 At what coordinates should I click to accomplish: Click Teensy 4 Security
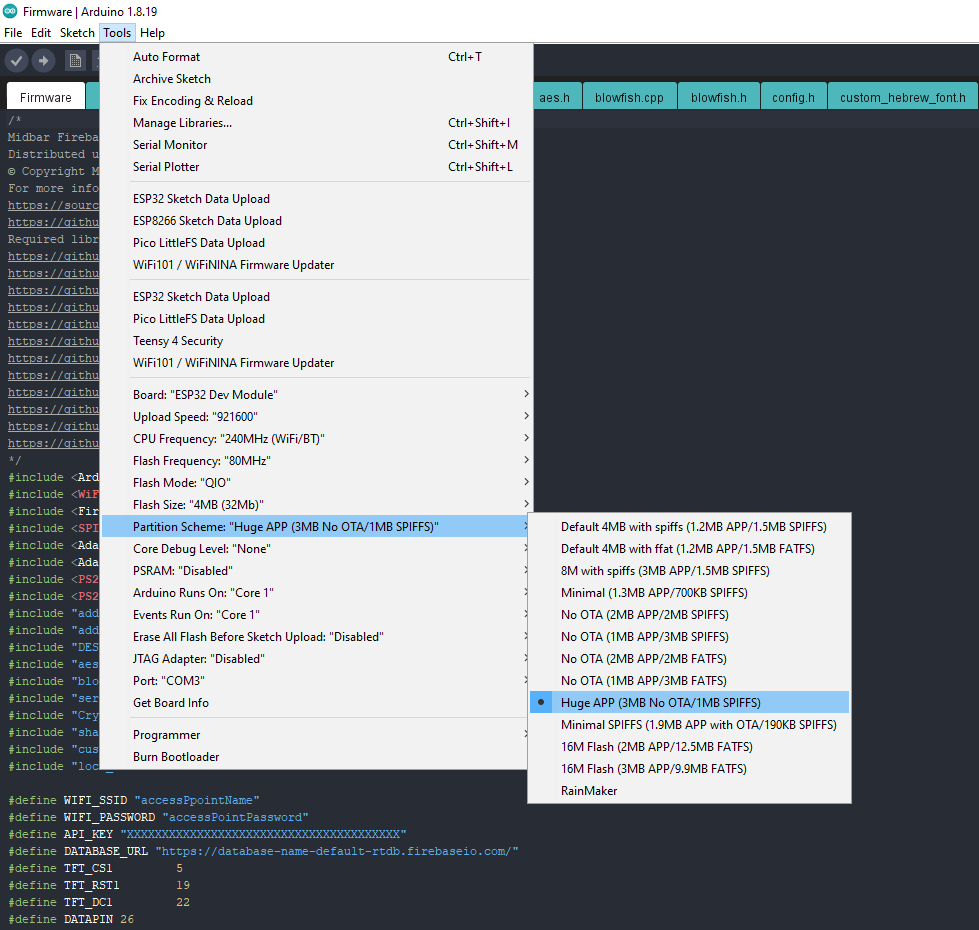[317, 341]
